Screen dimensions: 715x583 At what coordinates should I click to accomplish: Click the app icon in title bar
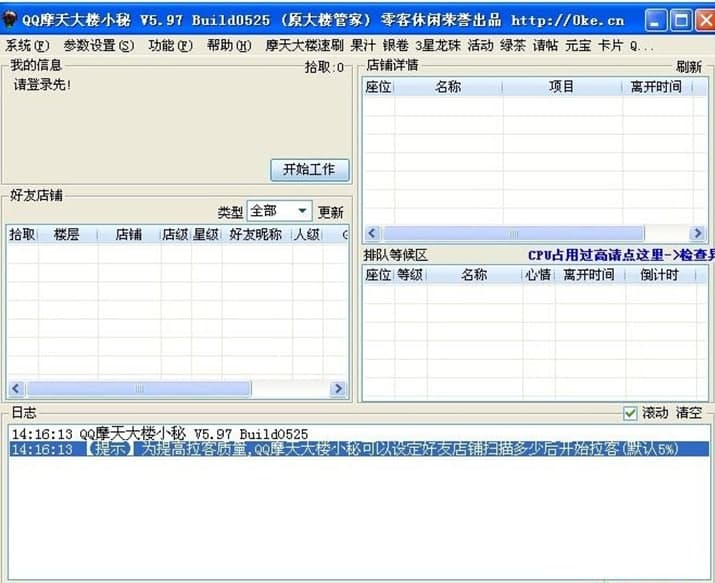9,20
